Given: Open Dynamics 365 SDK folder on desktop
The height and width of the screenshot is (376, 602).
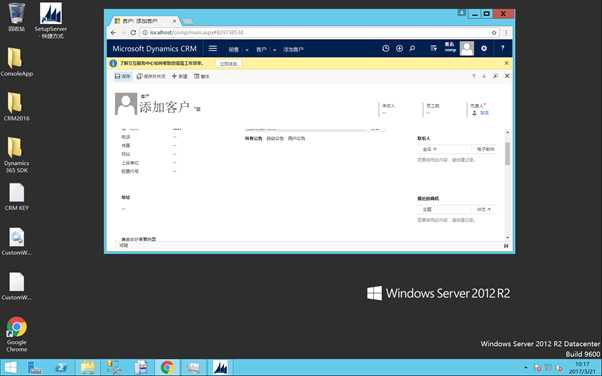Looking at the screenshot, I should [x=17, y=155].
